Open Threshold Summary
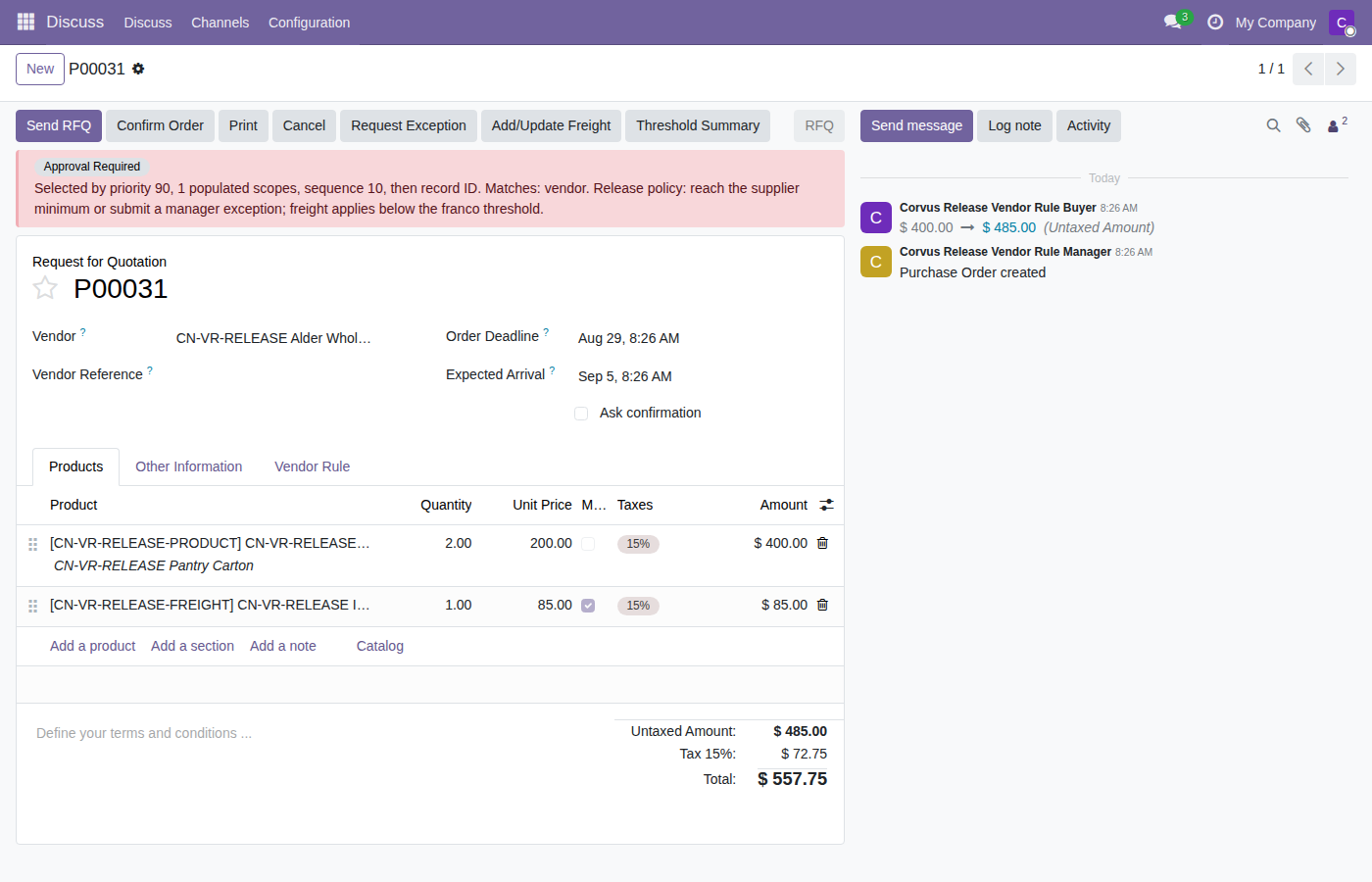Screen dimensions: 1372x882 pyautogui.click(x=698, y=125)
